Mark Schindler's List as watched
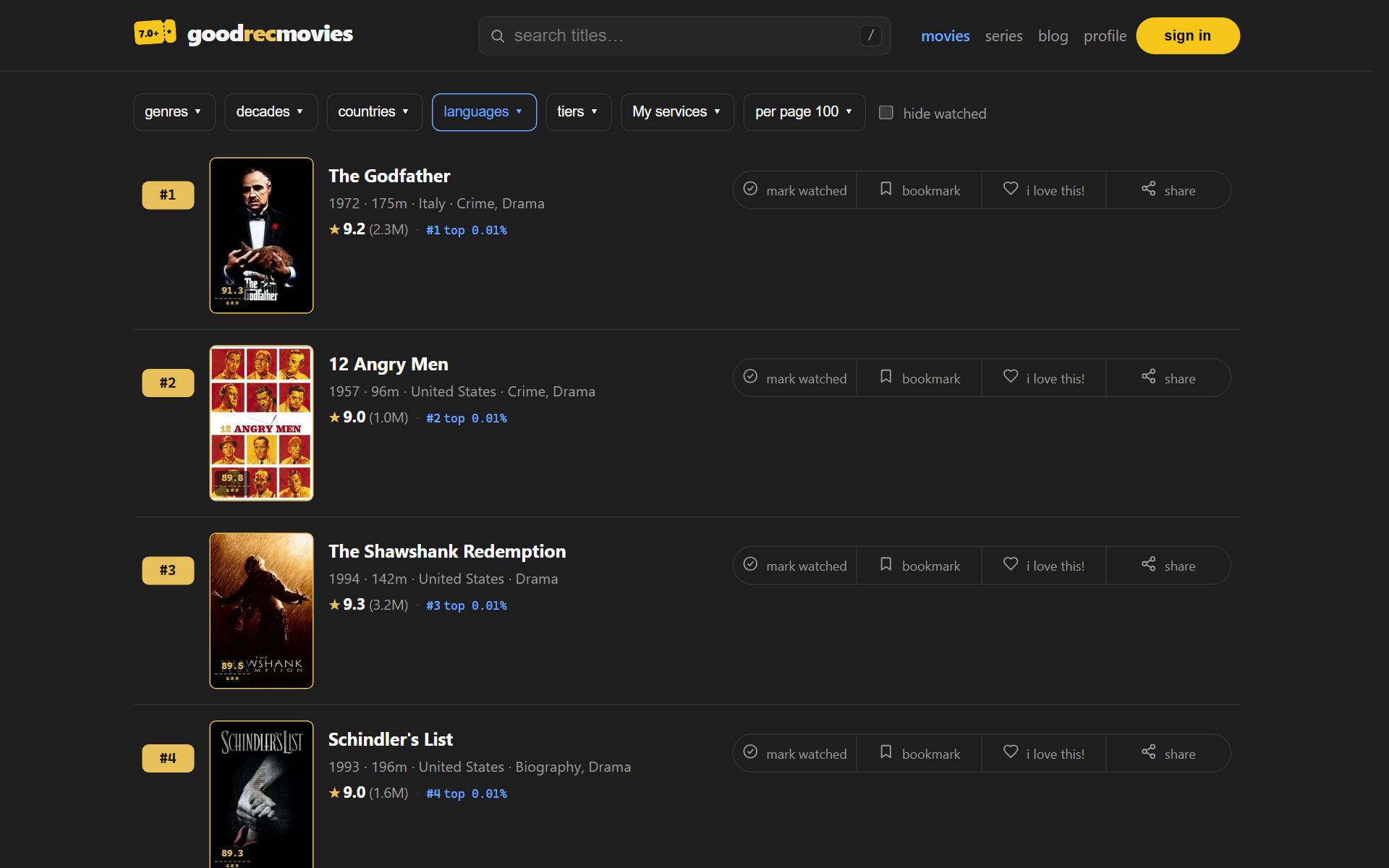This screenshot has width=1389, height=868. (795, 754)
